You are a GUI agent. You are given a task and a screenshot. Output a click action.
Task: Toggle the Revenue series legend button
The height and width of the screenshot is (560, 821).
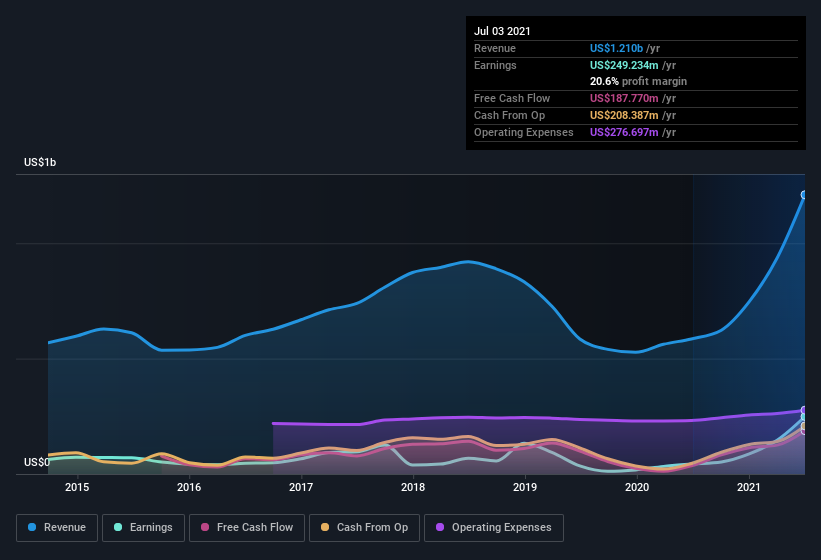(57, 528)
